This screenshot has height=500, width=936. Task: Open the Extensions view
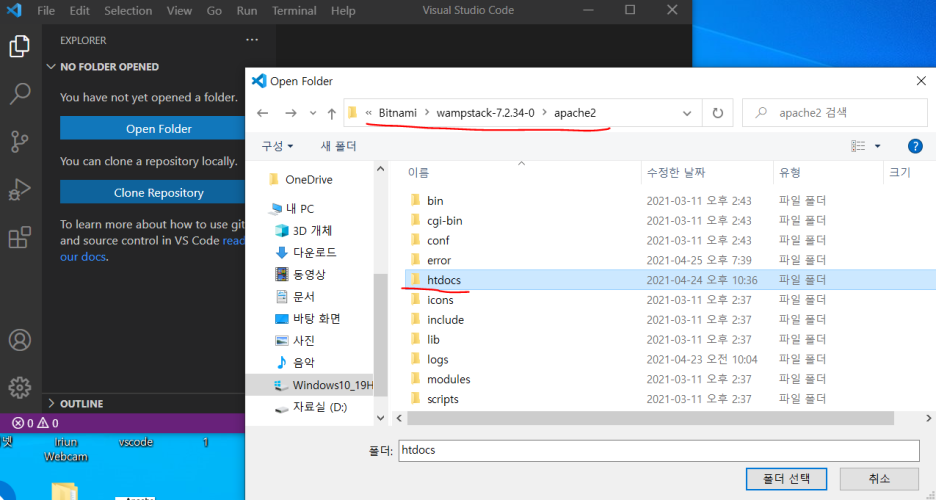[x=20, y=237]
